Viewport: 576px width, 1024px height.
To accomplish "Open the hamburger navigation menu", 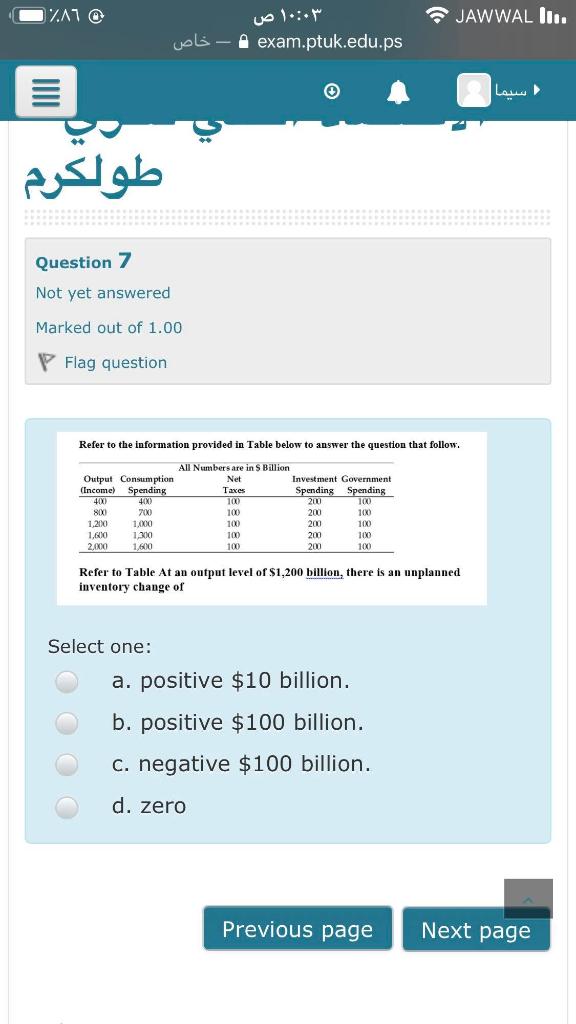I will pos(45,91).
